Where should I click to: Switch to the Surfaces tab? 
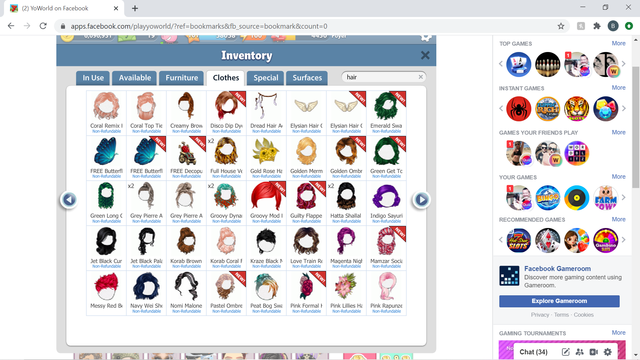[307, 78]
